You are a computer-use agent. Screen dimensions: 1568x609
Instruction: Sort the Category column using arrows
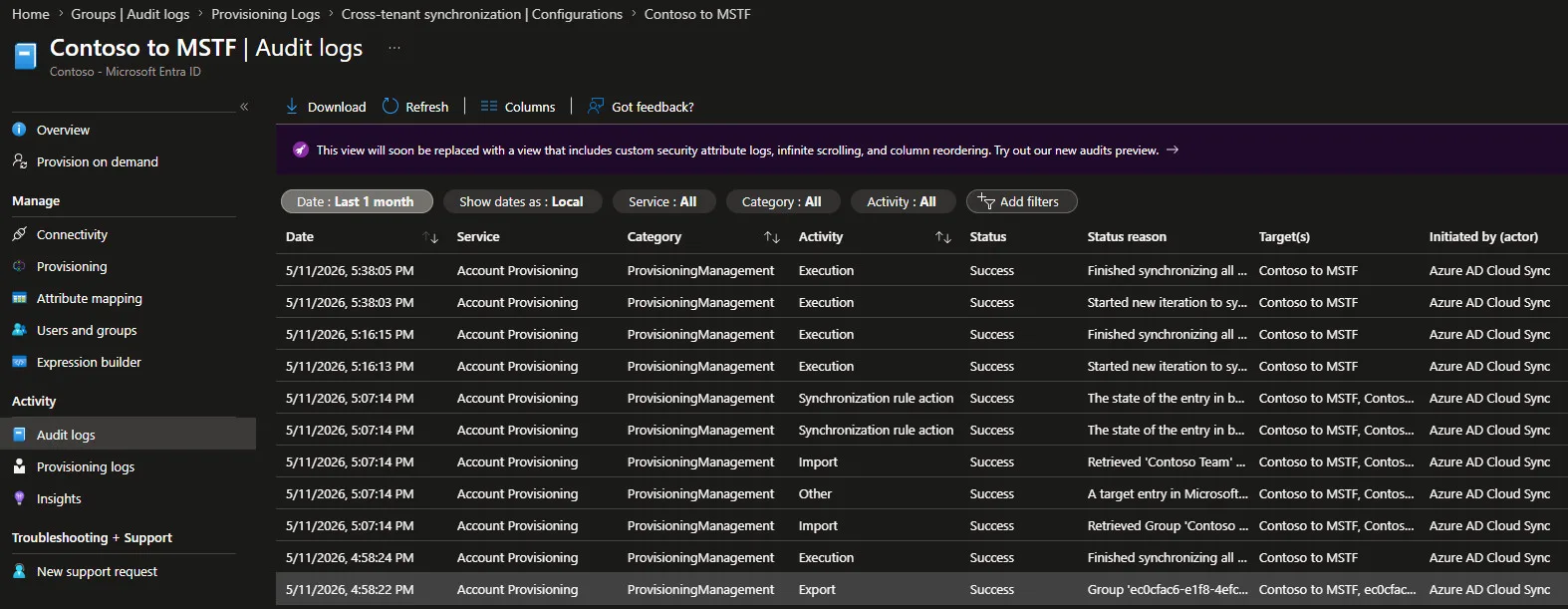(x=772, y=237)
